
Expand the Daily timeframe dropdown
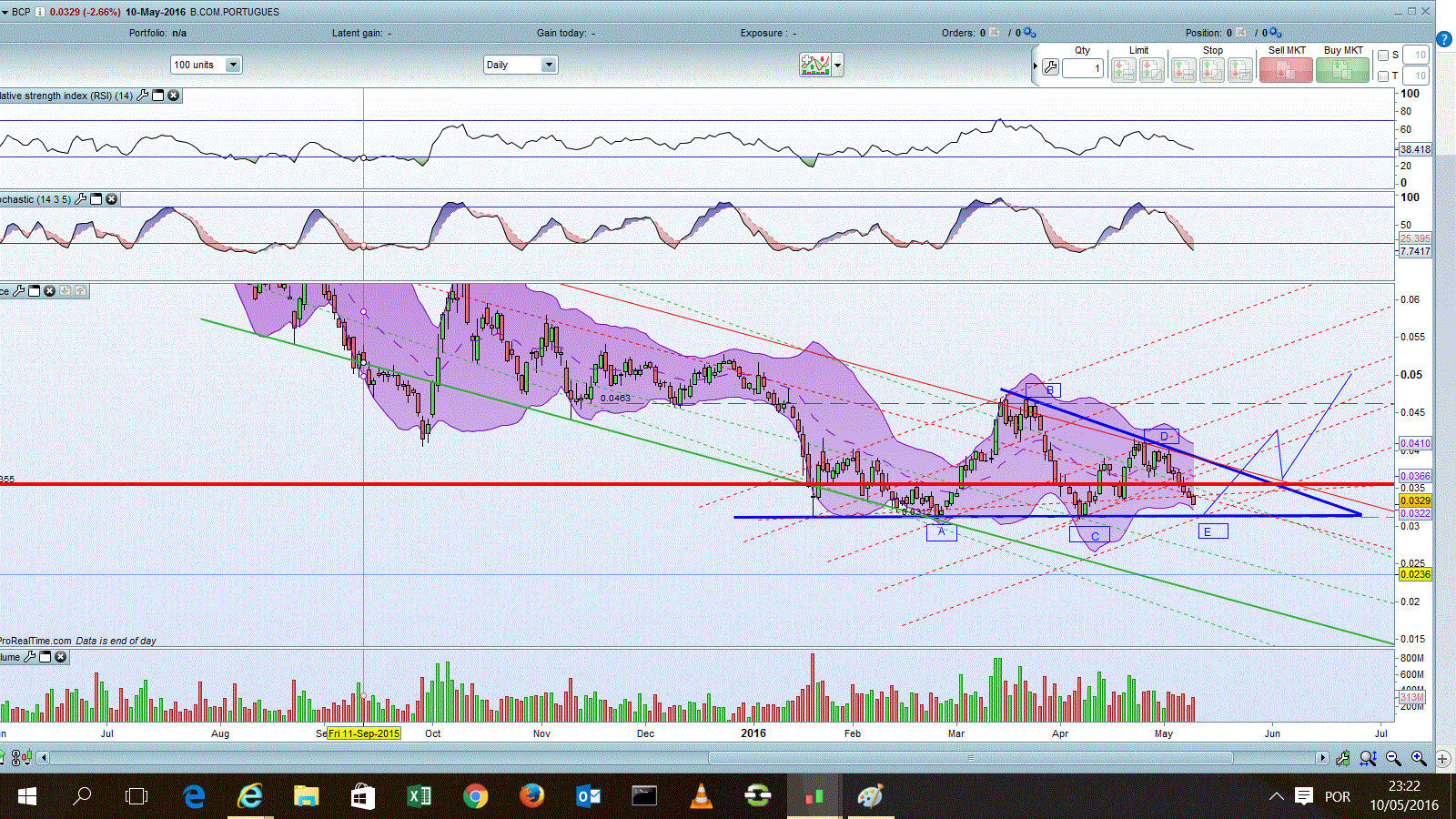click(548, 65)
